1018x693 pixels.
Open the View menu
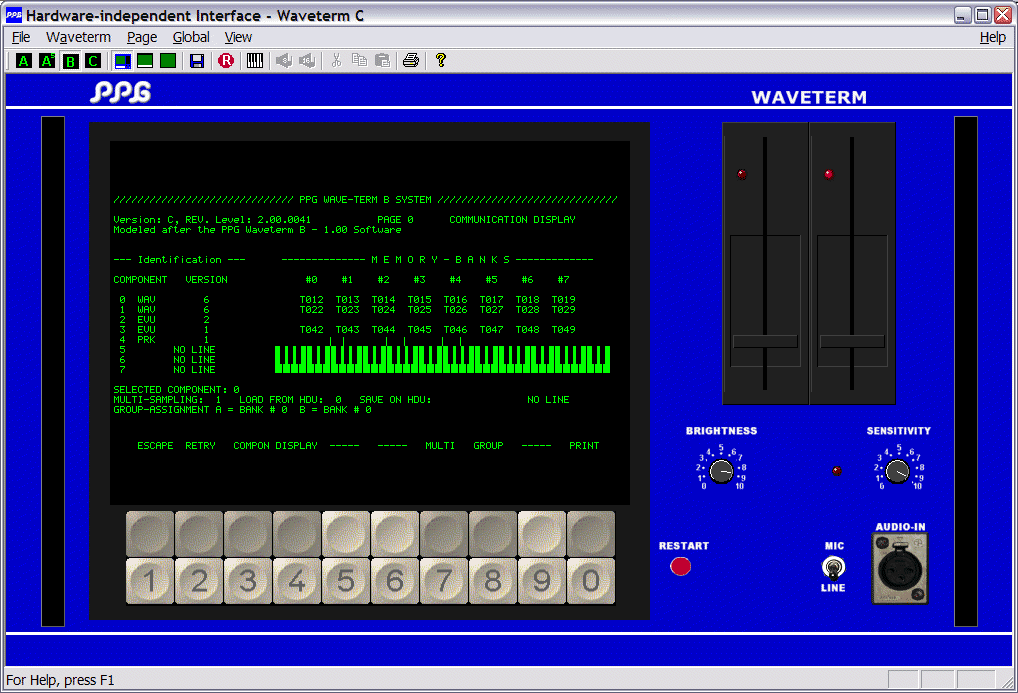pos(238,38)
